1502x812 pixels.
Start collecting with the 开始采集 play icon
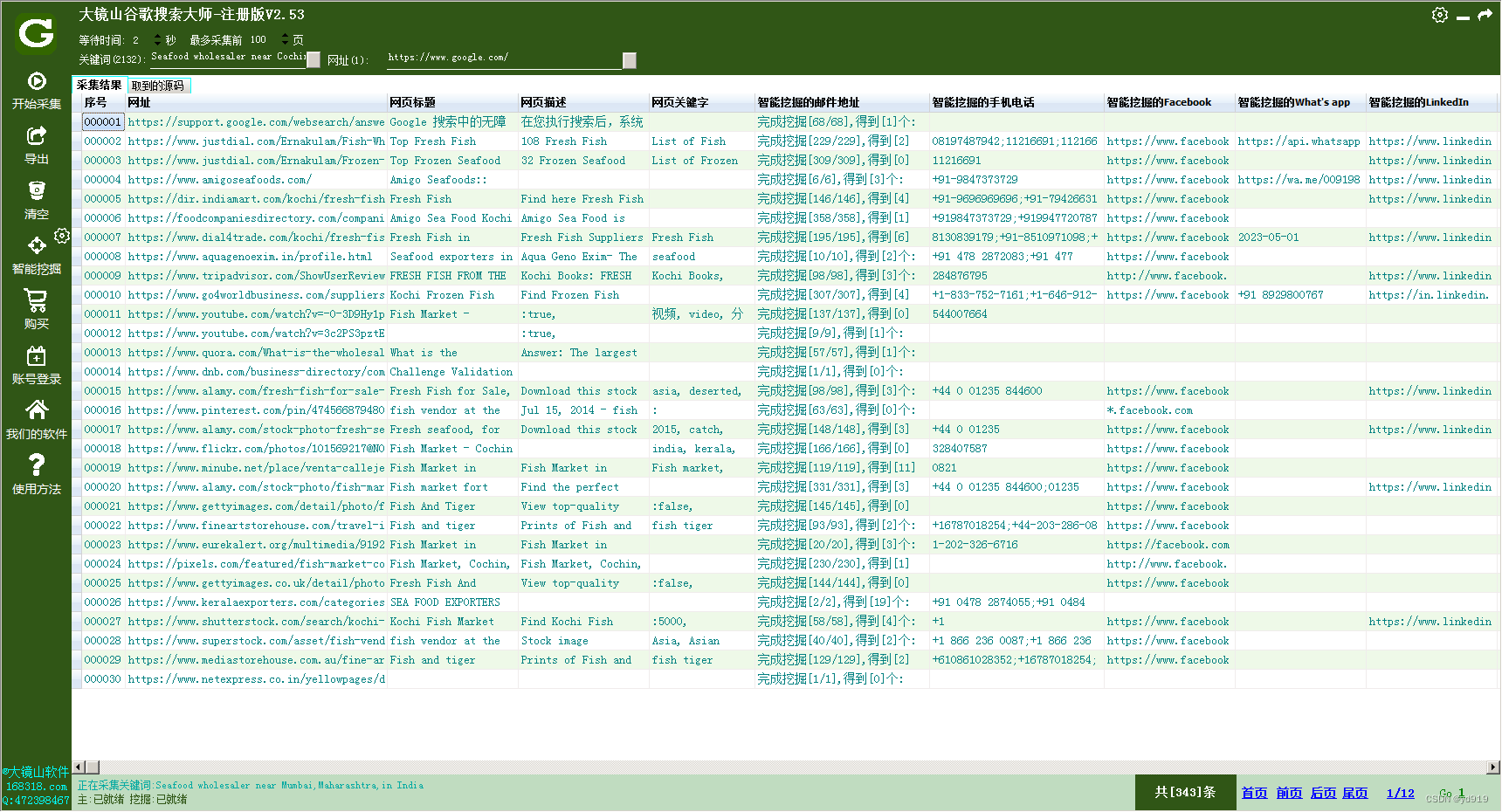[37, 81]
